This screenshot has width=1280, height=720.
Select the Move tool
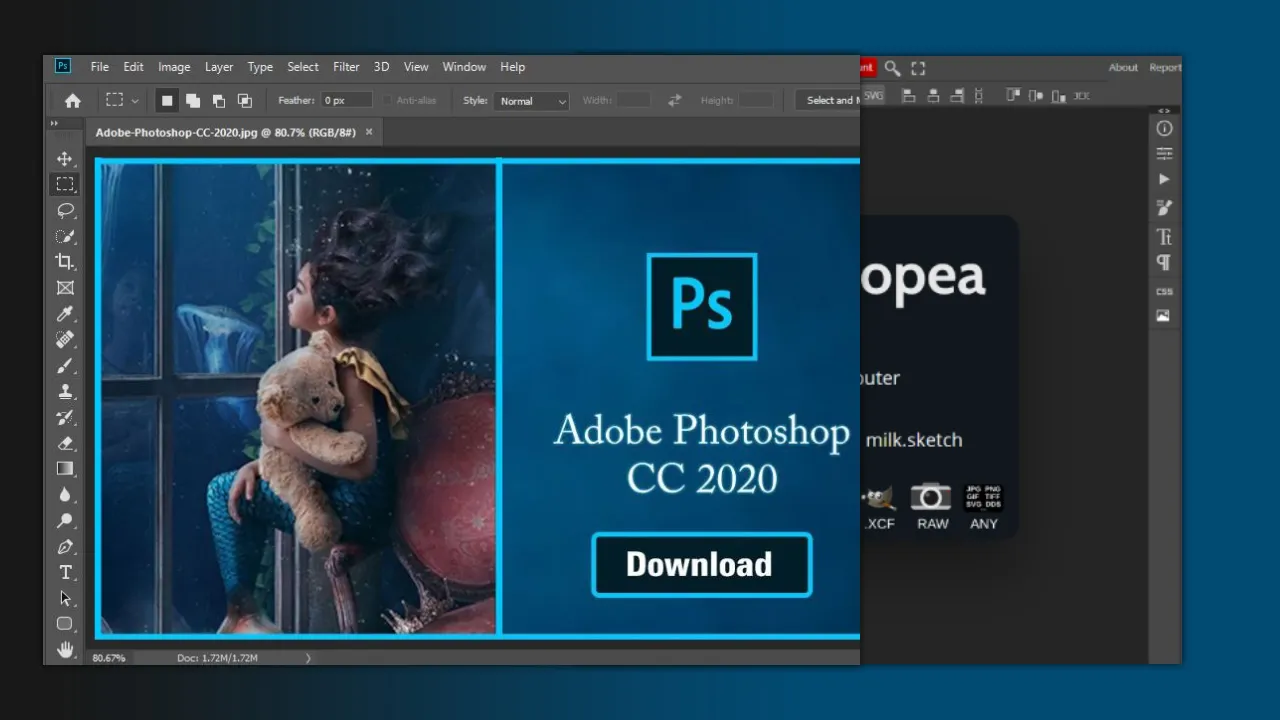pyautogui.click(x=65, y=159)
